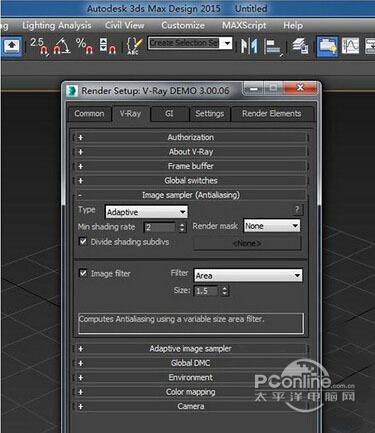Open the Manage Layers icon
The height and width of the screenshot is (433, 375).
coord(300,46)
